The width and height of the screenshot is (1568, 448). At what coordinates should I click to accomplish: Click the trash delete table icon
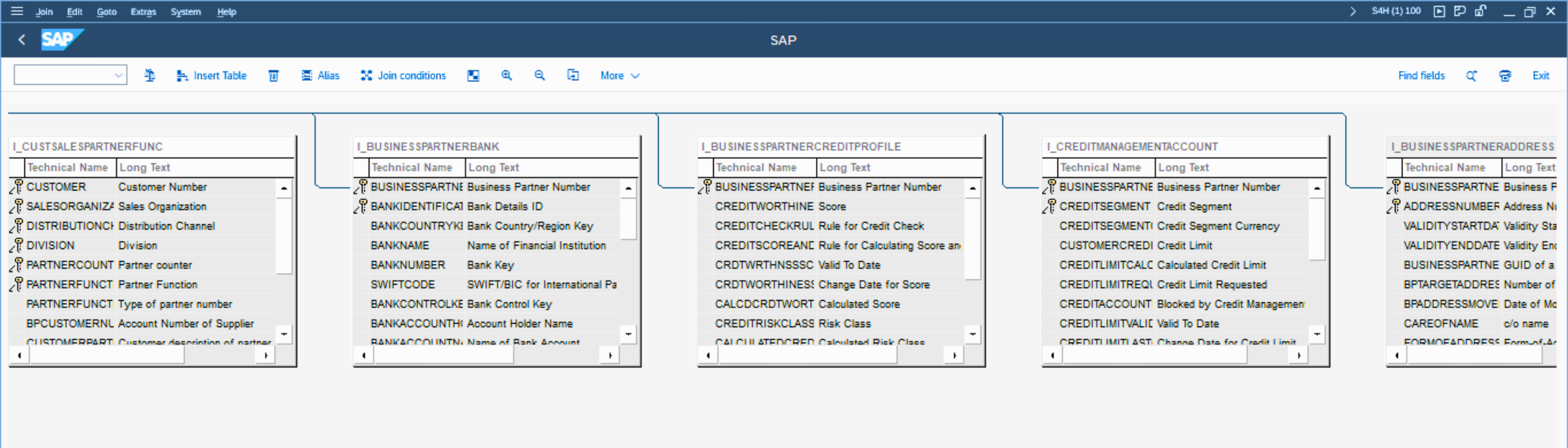(x=274, y=75)
